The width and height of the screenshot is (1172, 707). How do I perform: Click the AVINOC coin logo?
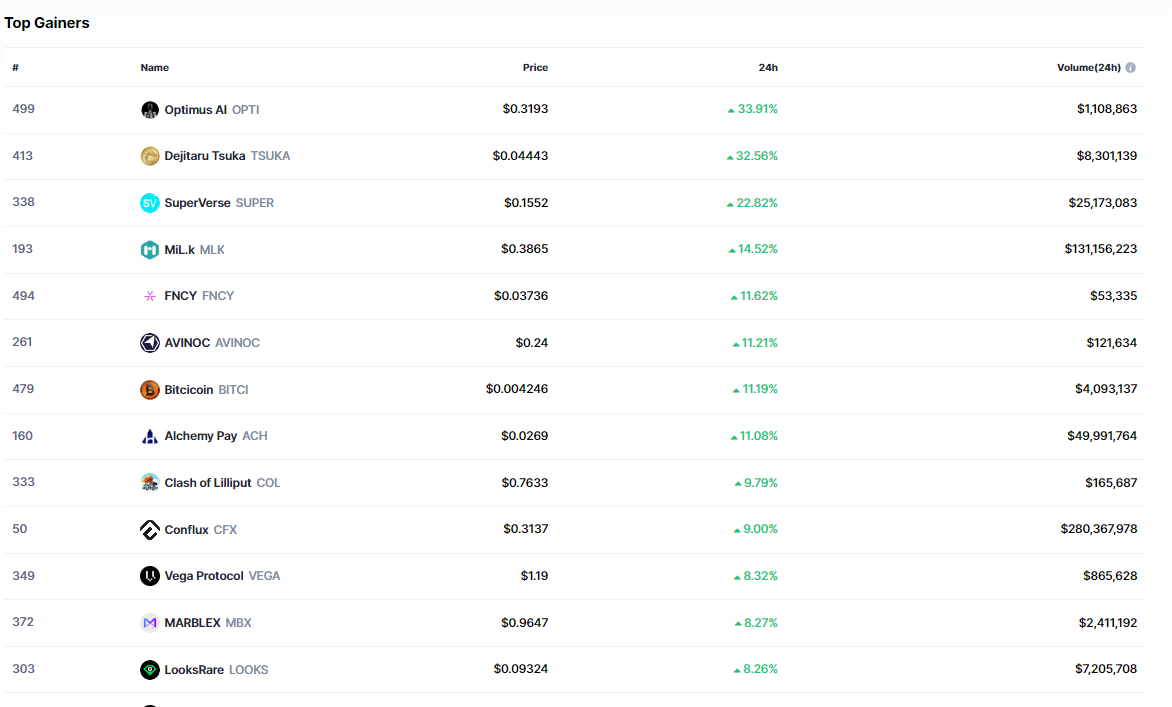(x=150, y=343)
